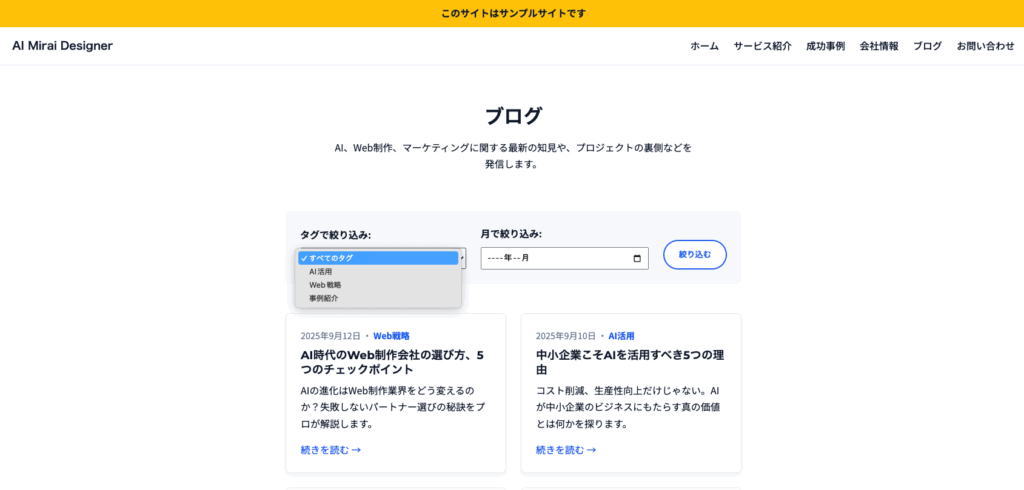Click 続きを読む on the 中小企業 article
Image resolution: width=1024 pixels, height=490 pixels.
[565, 450]
